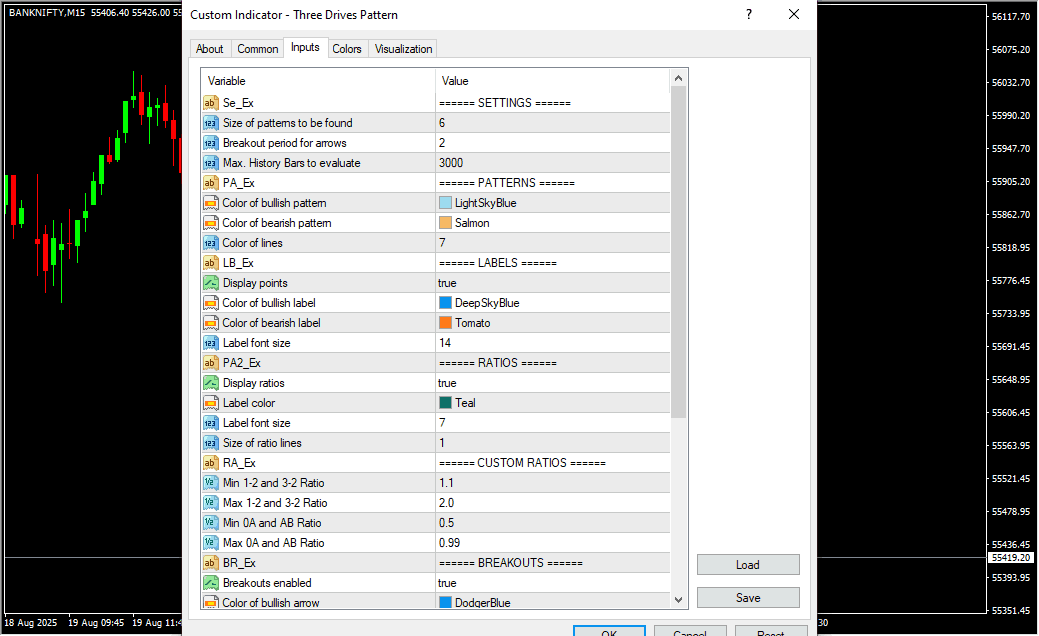Switch to the Colors tab

click(347, 49)
